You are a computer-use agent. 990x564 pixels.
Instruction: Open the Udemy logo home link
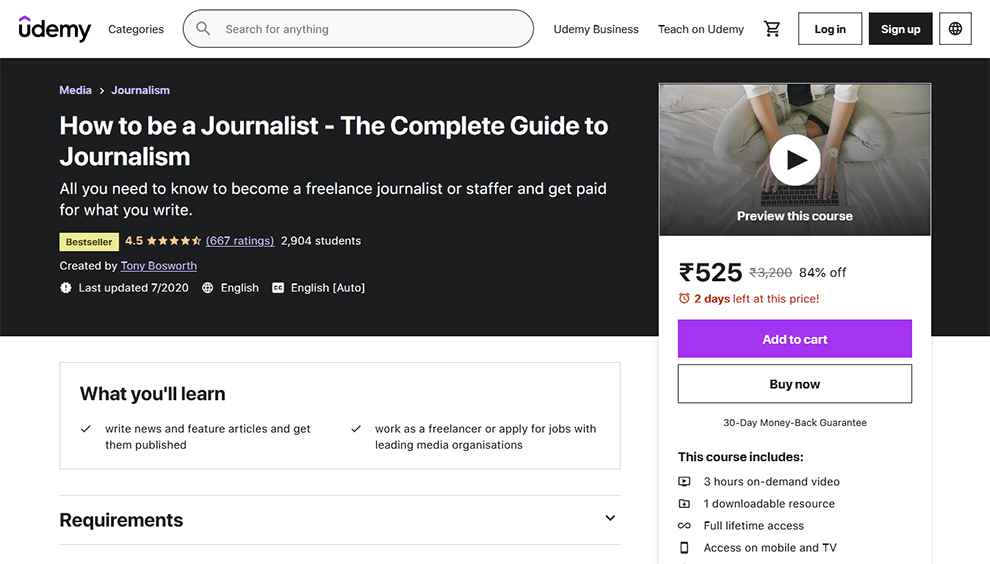pos(54,28)
